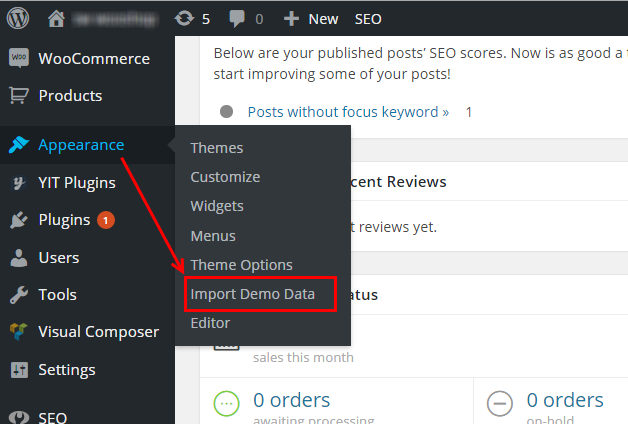Open Theme Options submenu item

click(x=241, y=265)
